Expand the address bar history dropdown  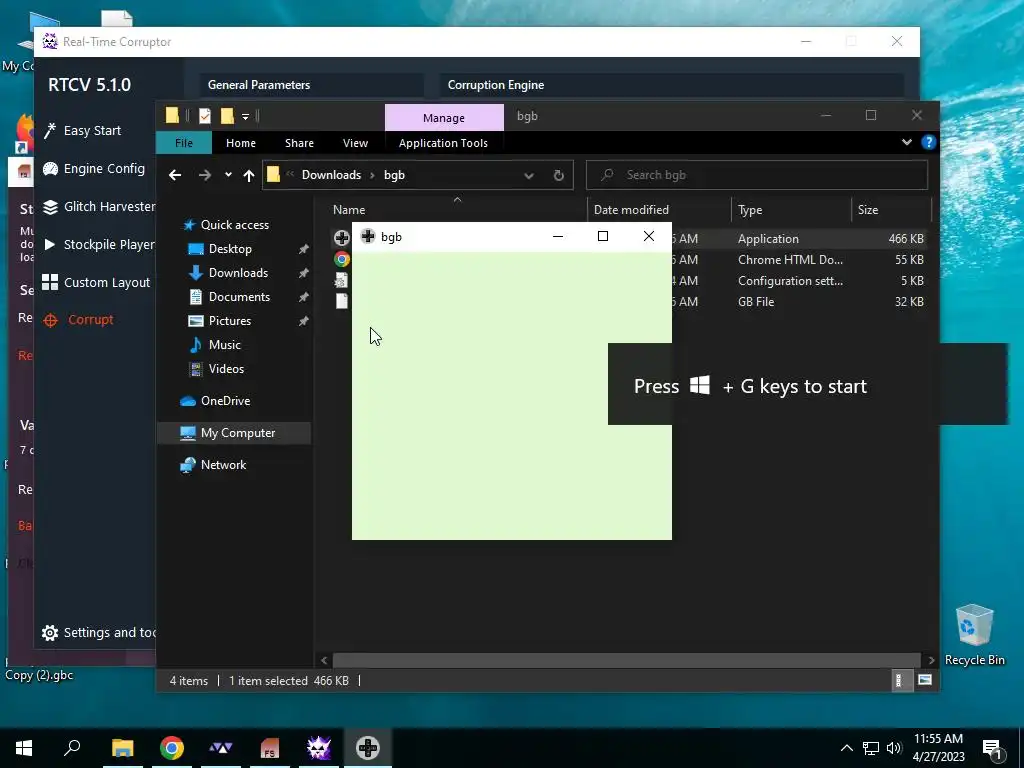tap(529, 175)
